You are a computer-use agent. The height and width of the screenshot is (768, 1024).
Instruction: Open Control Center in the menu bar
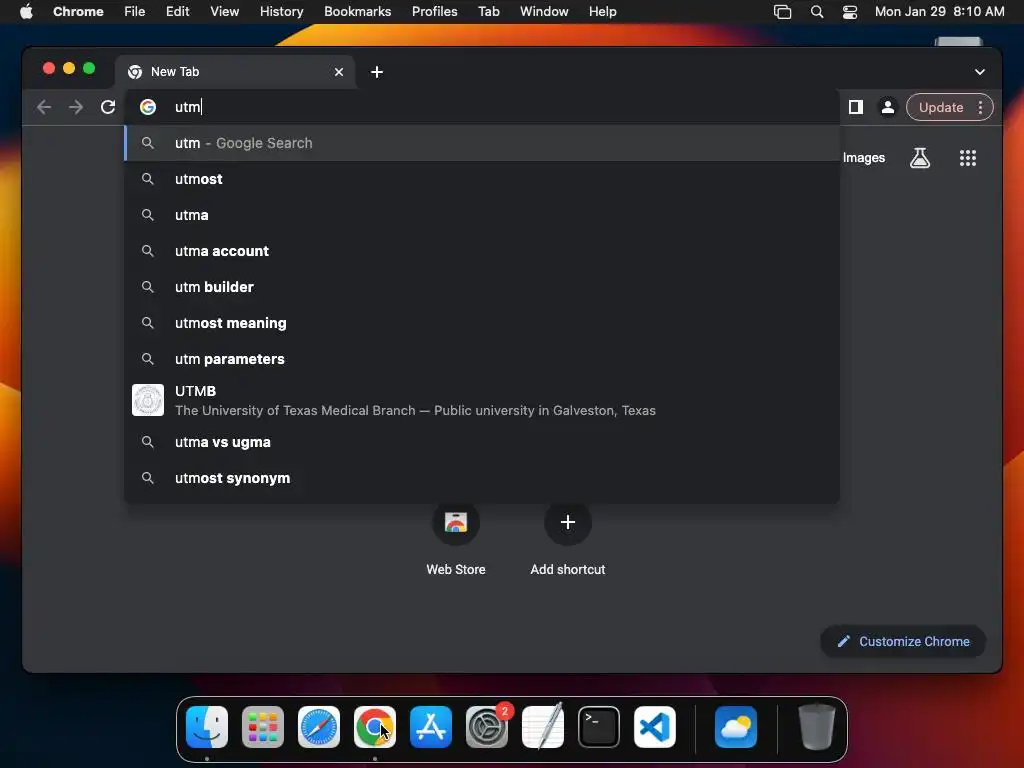tap(850, 12)
